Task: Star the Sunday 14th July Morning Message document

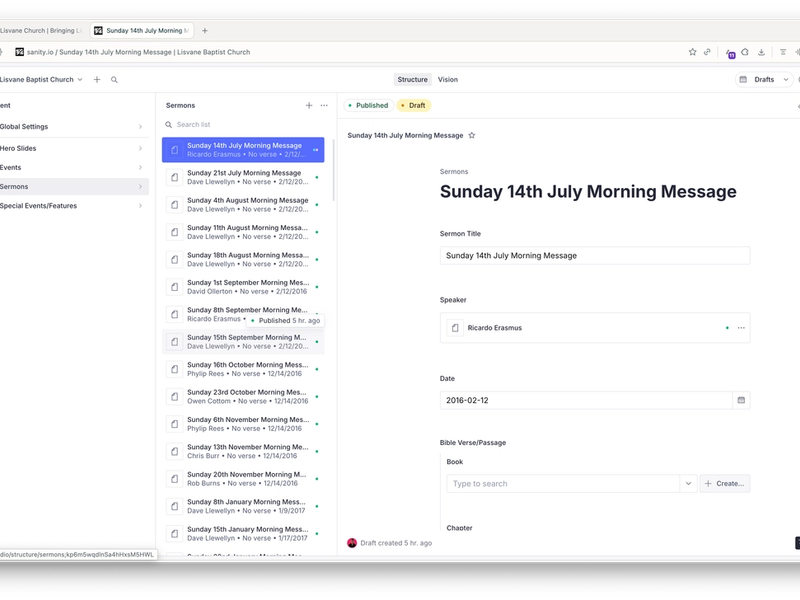Action: click(472, 135)
